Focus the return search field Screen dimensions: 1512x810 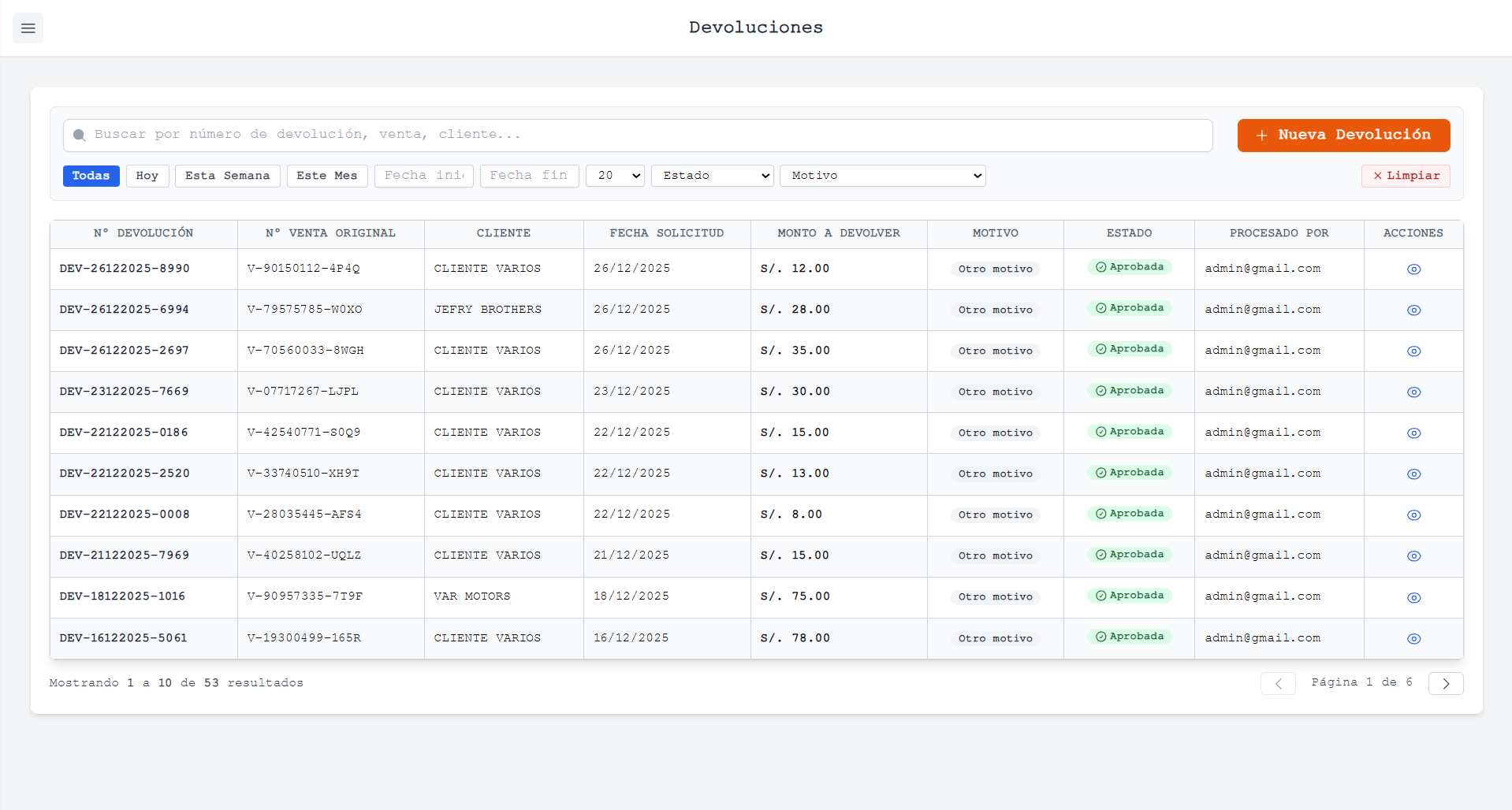click(638, 136)
